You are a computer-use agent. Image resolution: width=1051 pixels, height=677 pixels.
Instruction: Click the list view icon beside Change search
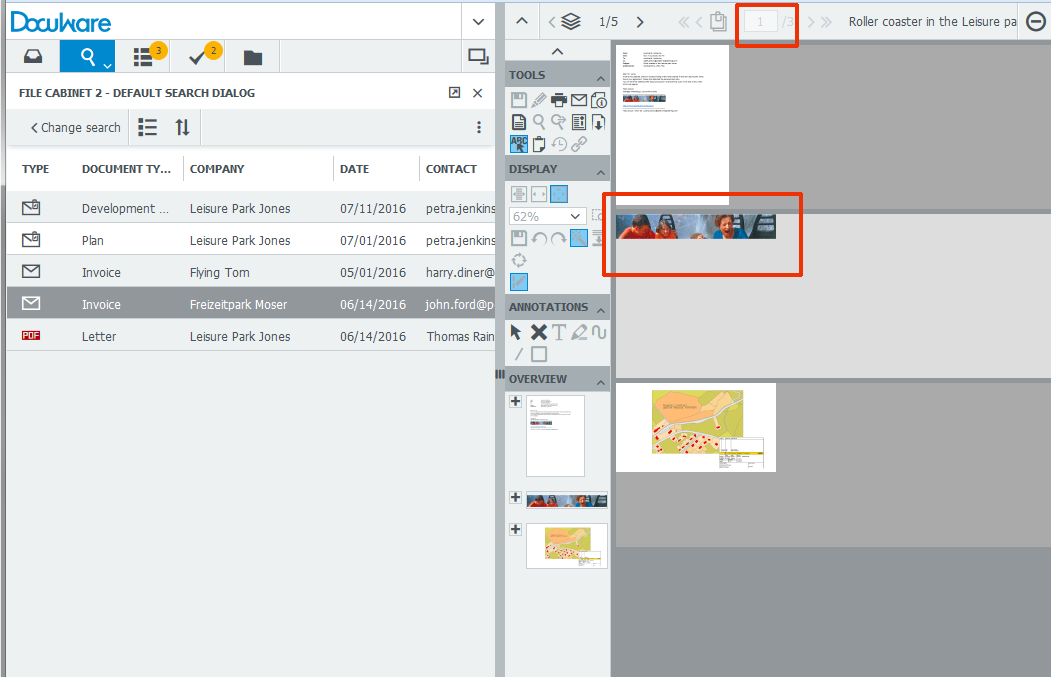[x=148, y=127]
